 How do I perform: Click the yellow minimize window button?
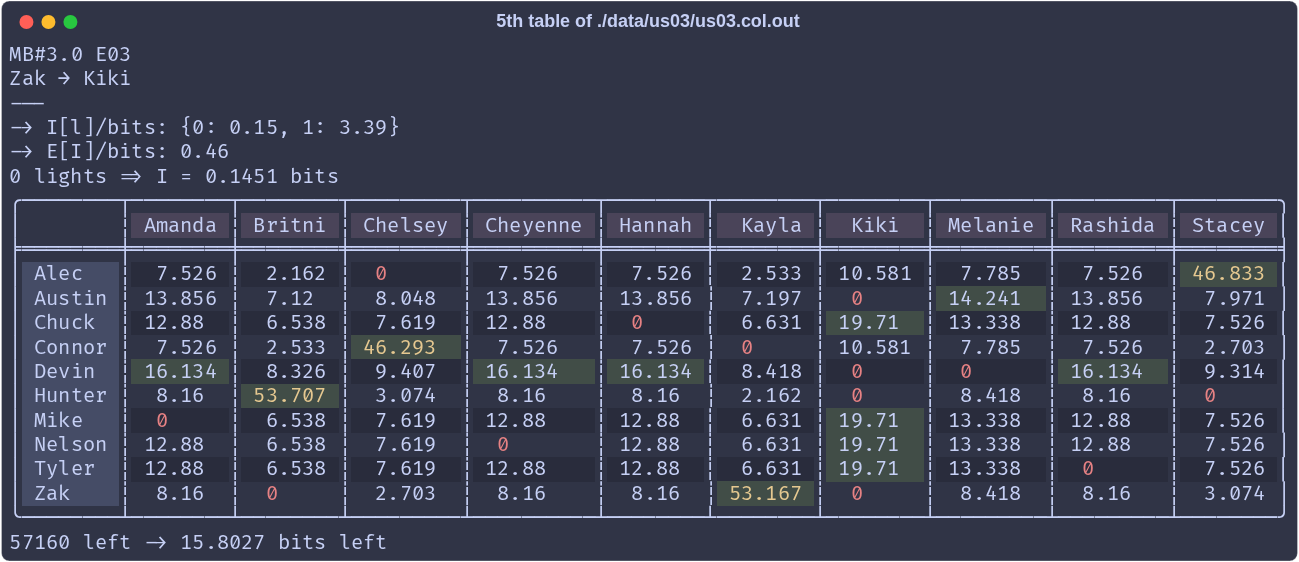click(48, 22)
